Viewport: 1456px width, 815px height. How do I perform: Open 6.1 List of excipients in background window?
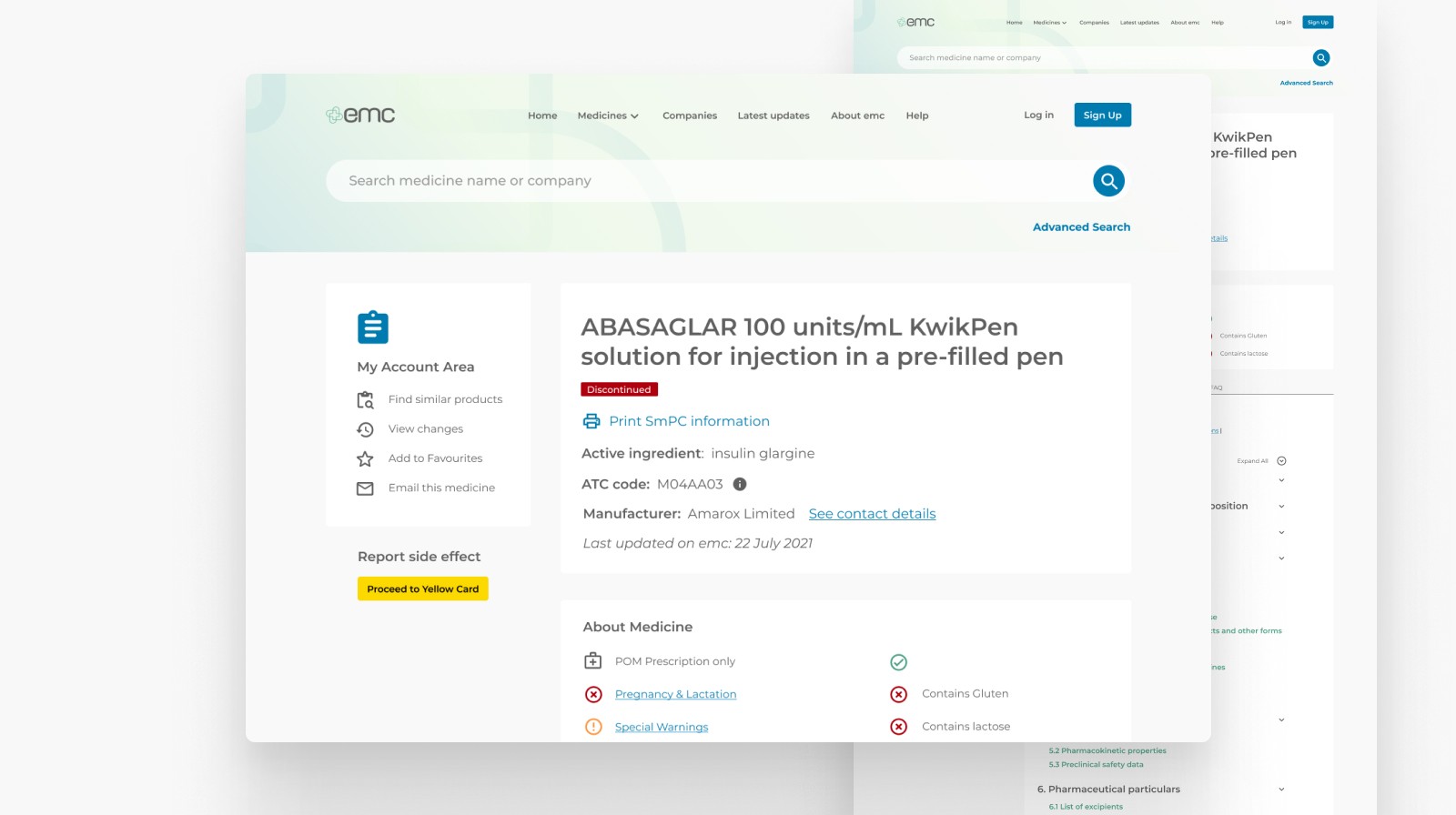pos(1086,807)
